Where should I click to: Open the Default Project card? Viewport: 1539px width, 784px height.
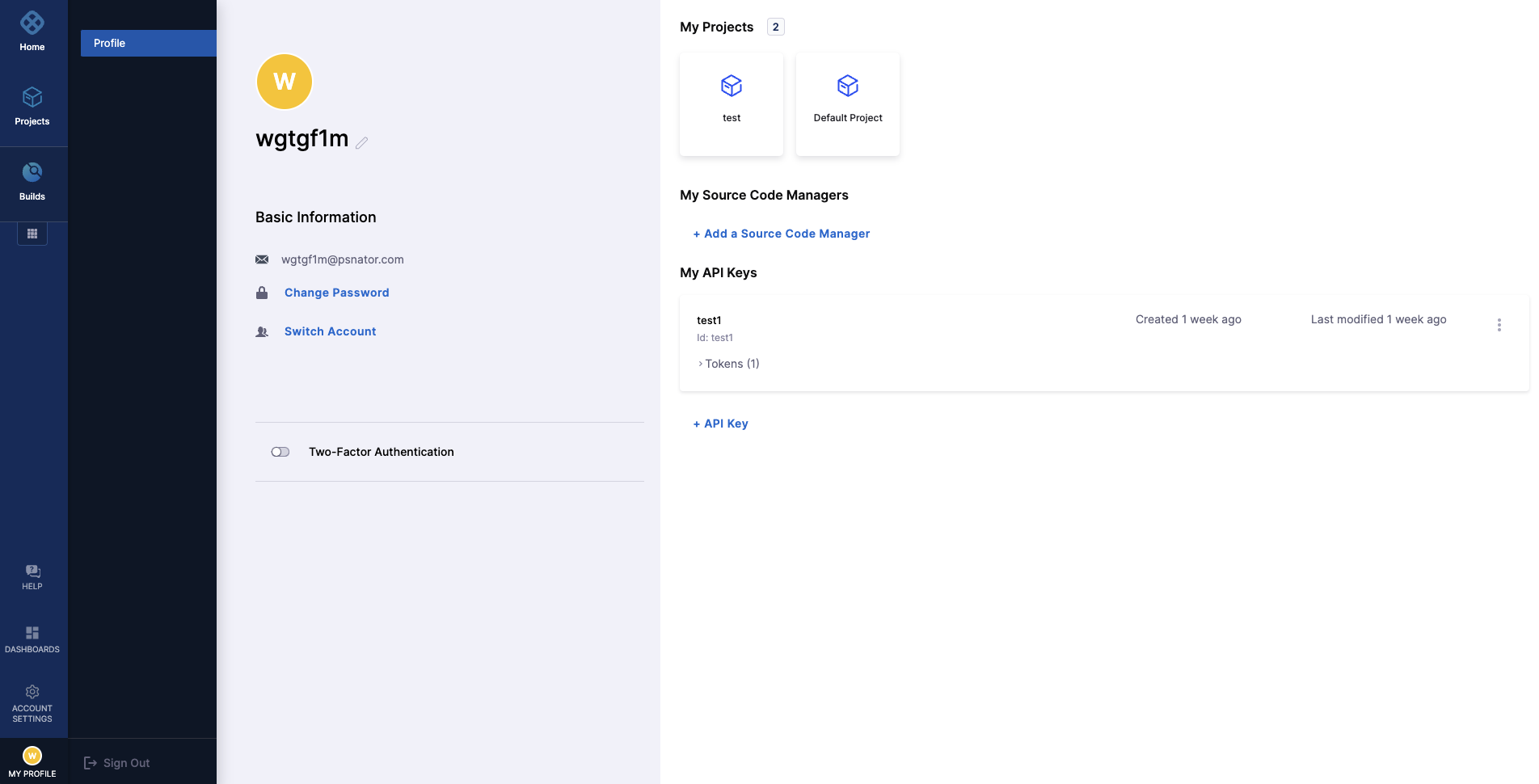coord(847,104)
